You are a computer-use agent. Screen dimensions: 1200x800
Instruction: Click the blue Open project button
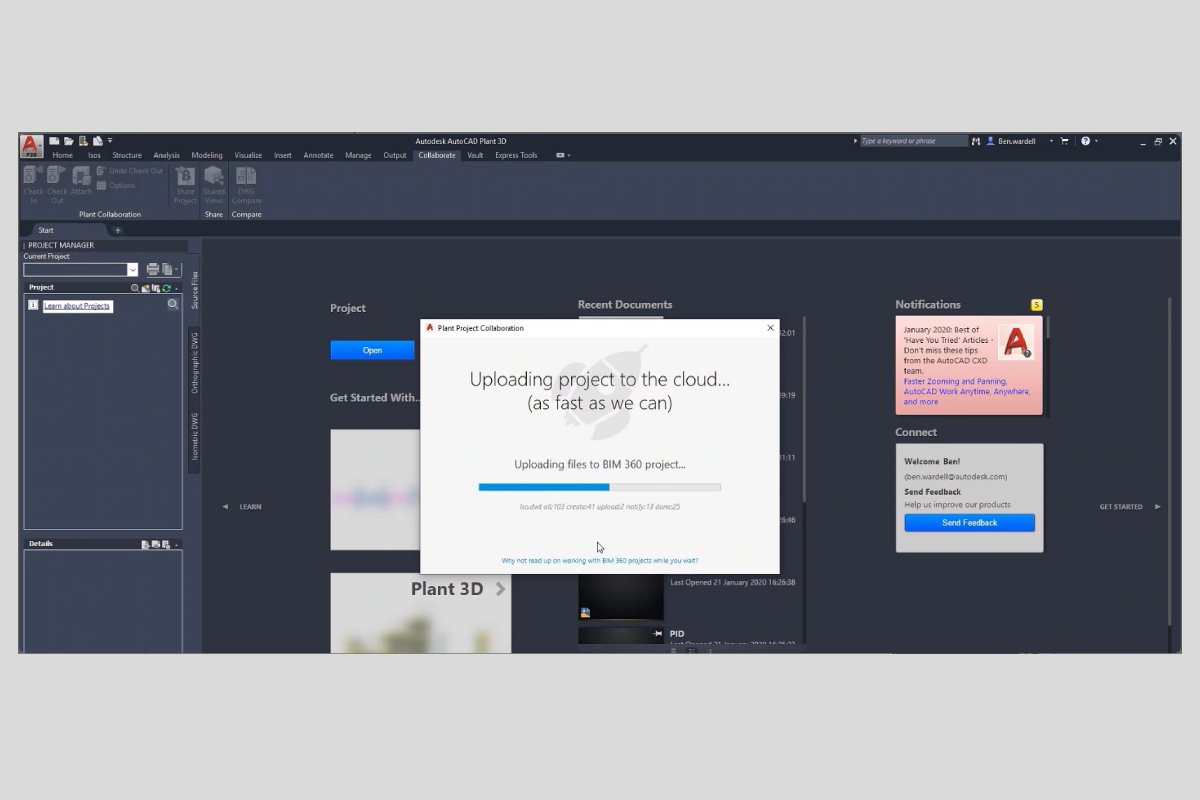[x=372, y=350]
